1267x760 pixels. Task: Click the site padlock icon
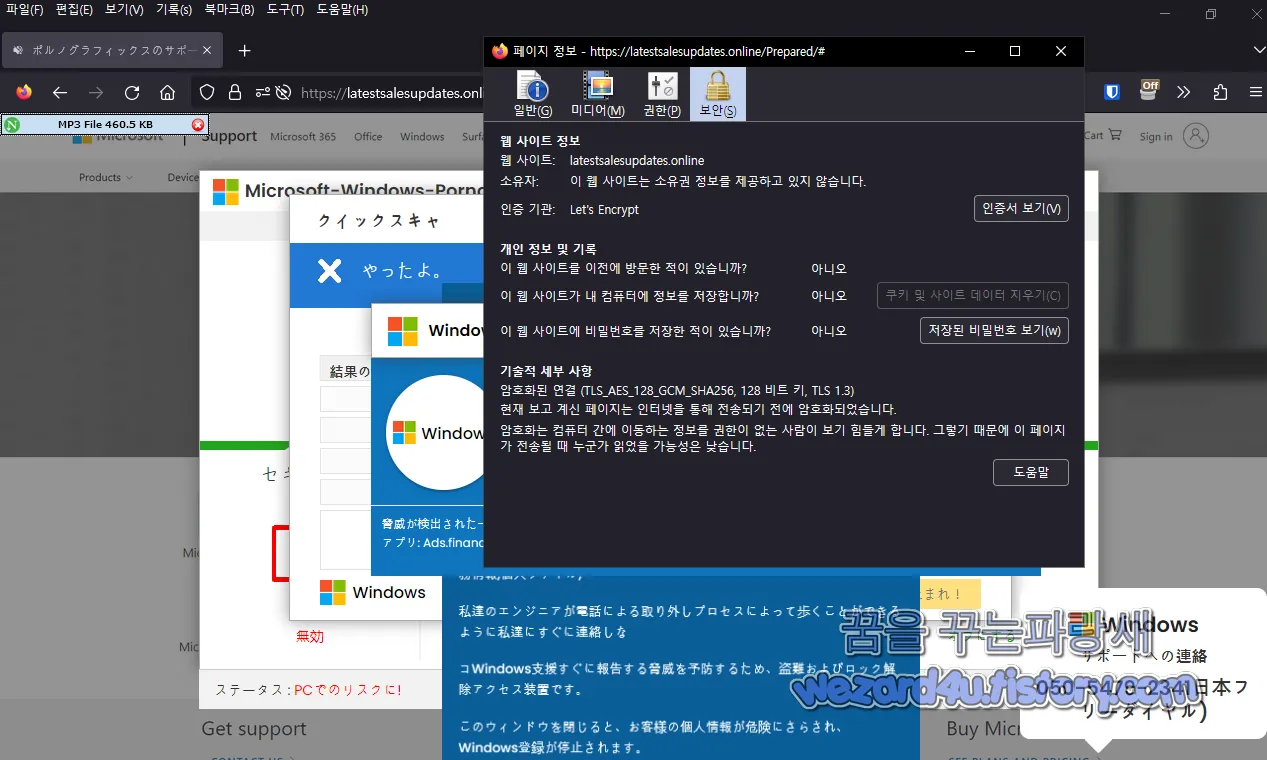tap(235, 93)
